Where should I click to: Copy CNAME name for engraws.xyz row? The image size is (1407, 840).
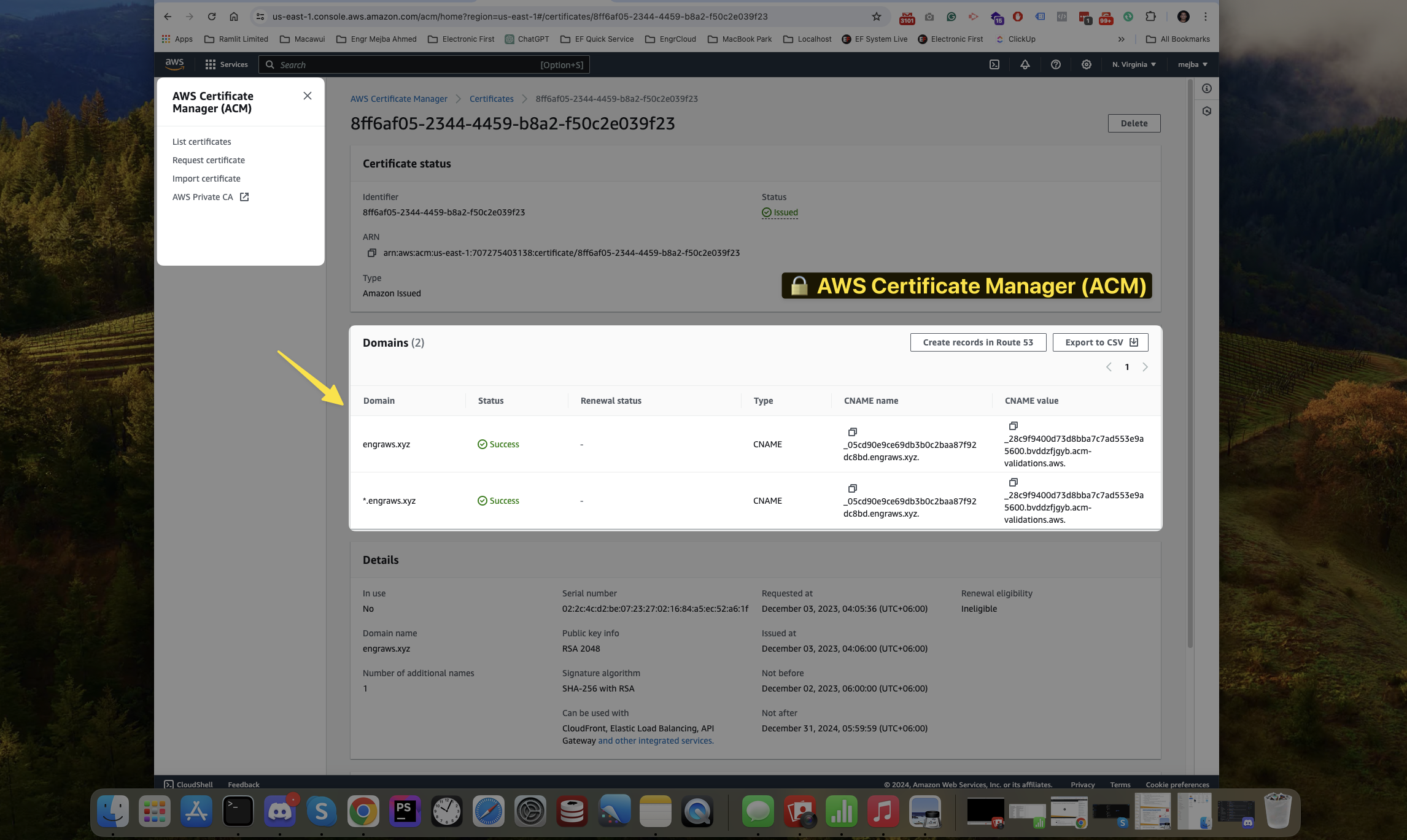[x=852, y=432]
